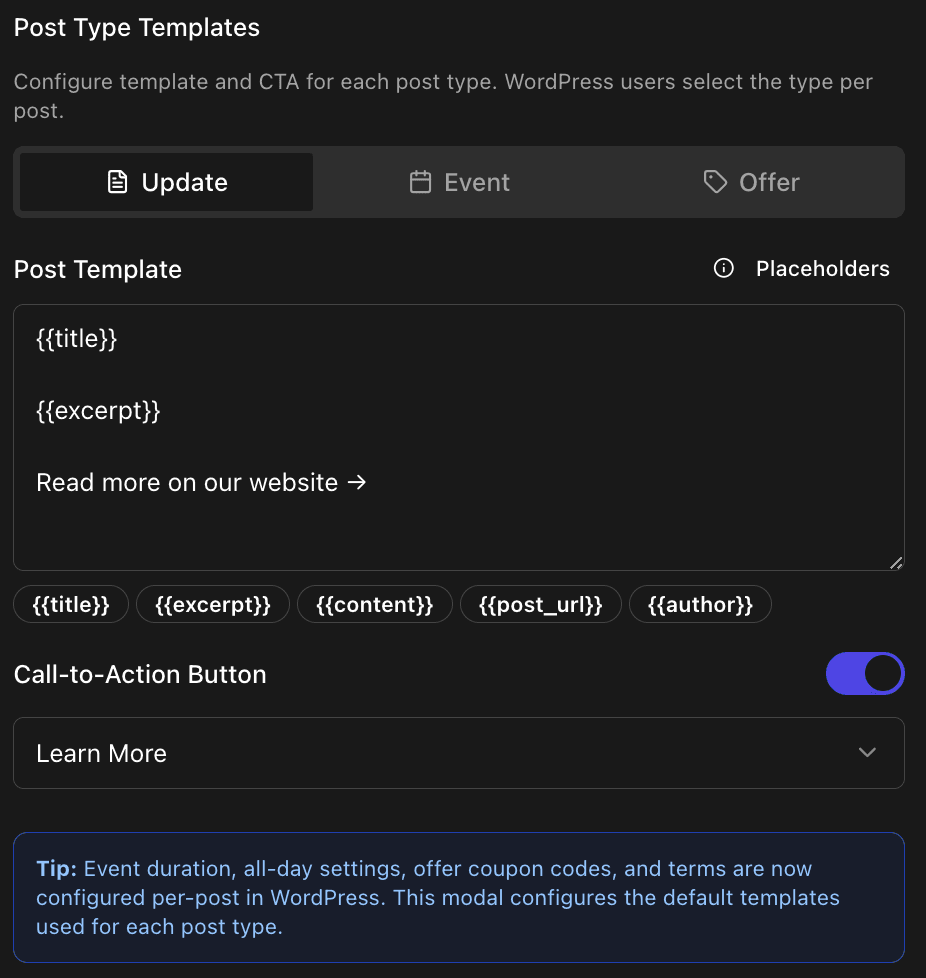Click the tag icon on the Offer tab
This screenshot has height=978, width=926.
coord(714,182)
